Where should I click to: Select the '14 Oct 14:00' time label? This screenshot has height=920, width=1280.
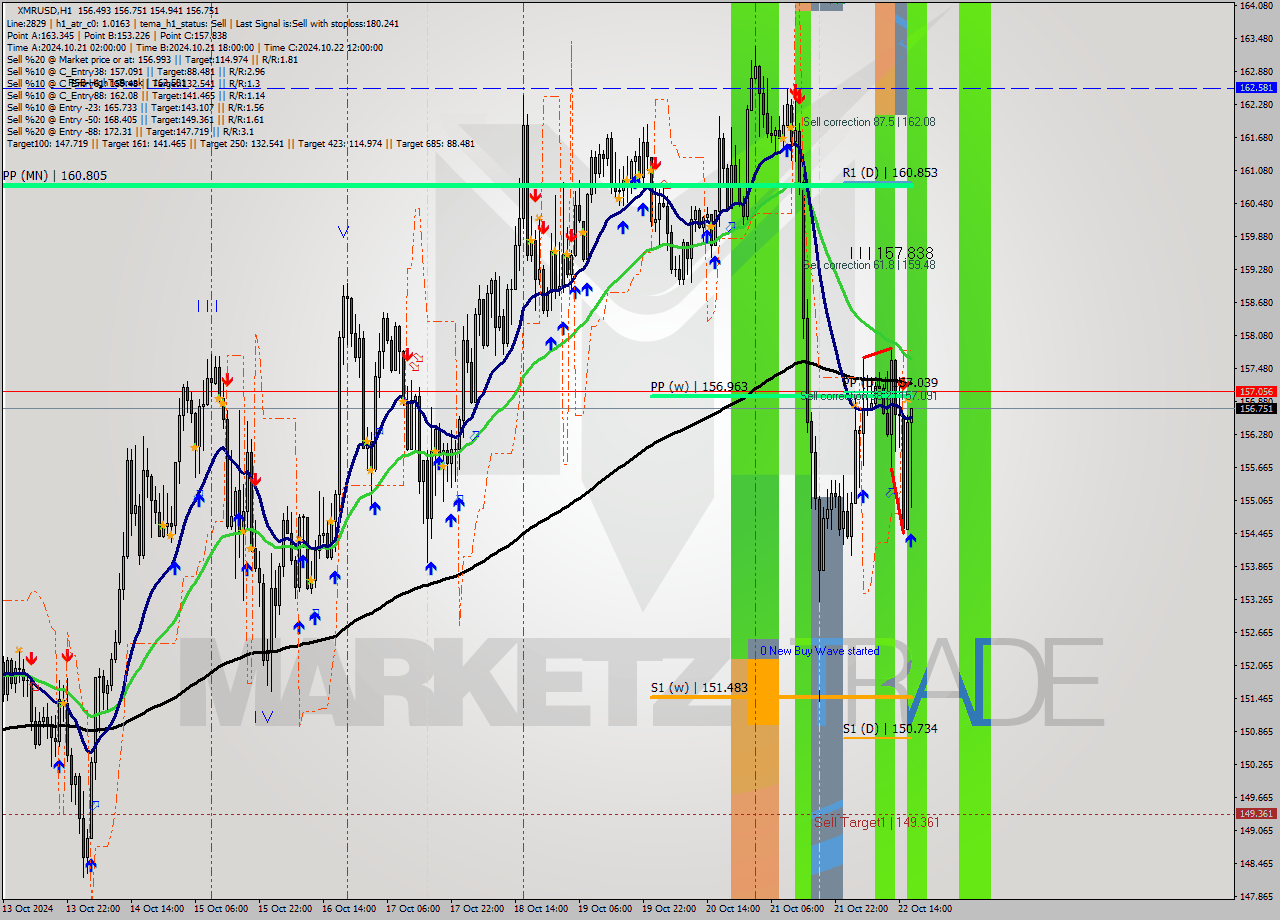click(157, 909)
